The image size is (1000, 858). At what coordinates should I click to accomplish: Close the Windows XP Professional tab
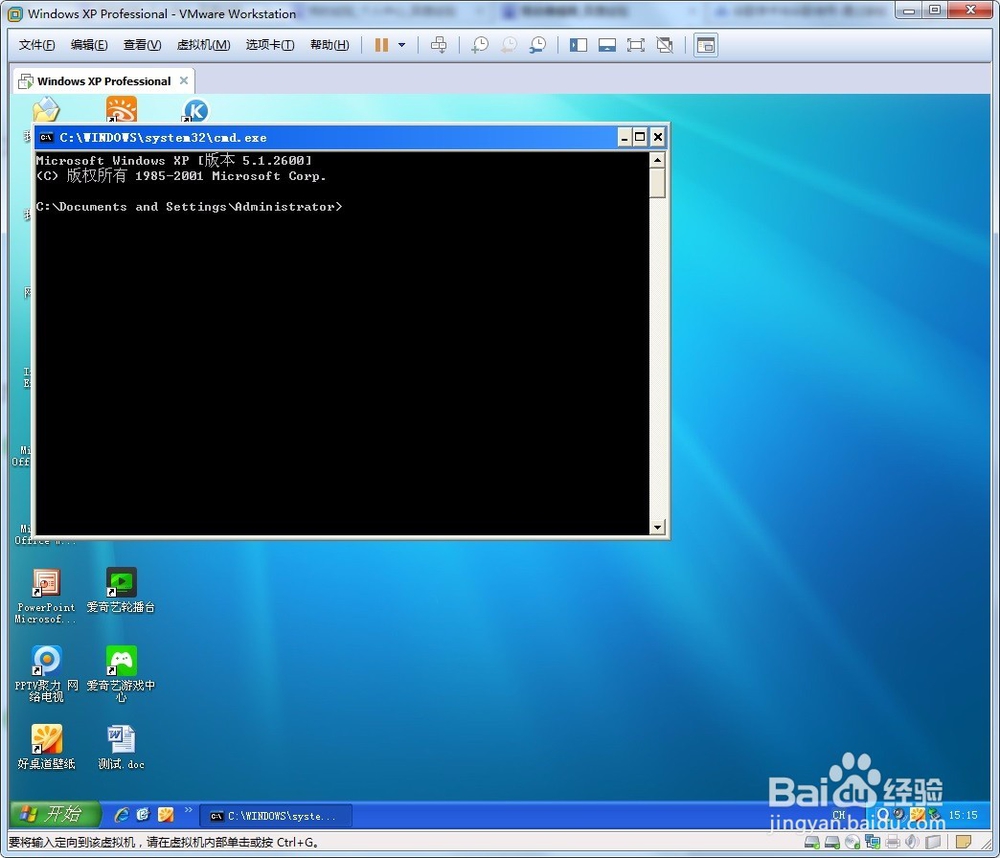coord(184,80)
